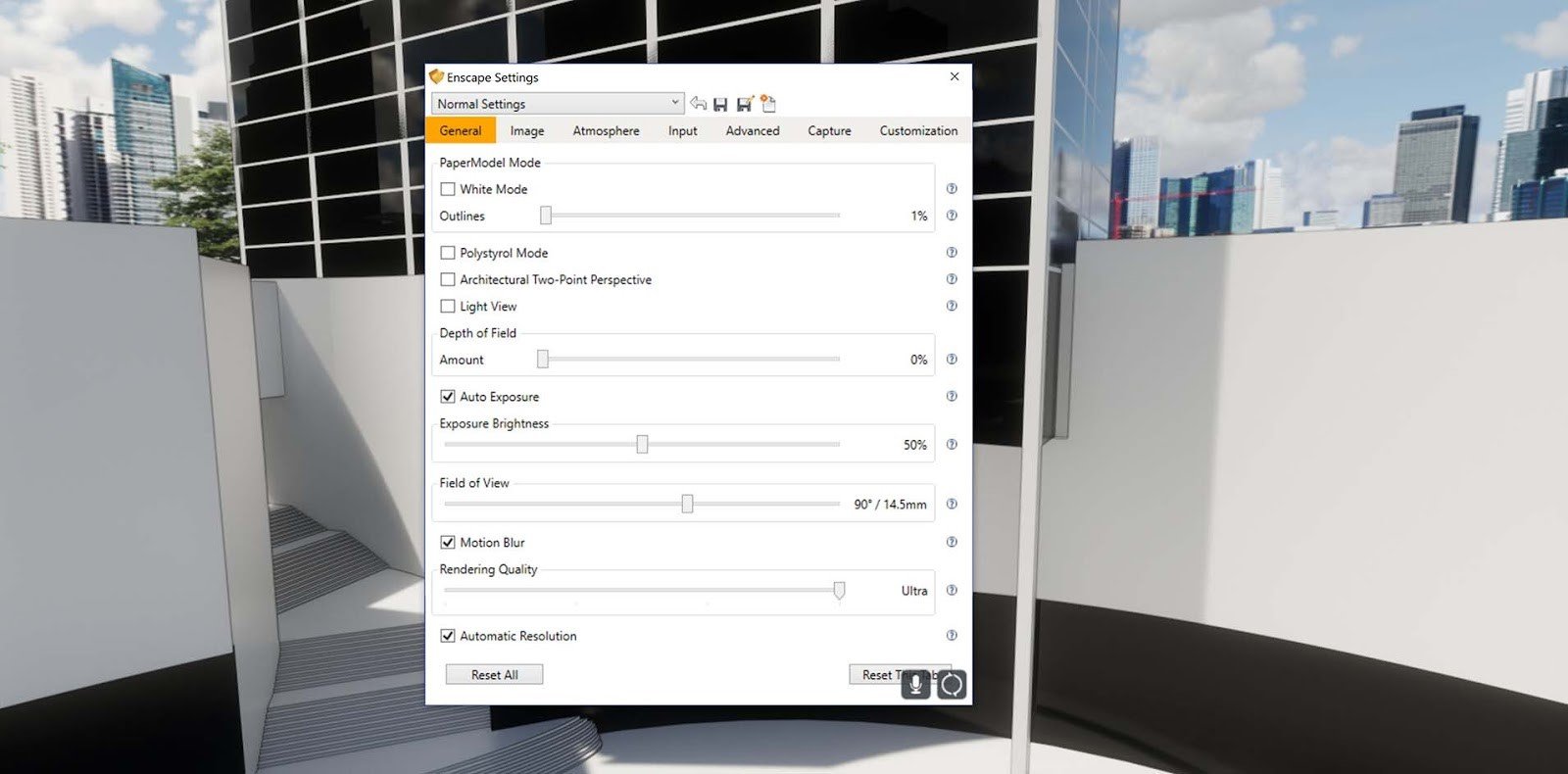The width and height of the screenshot is (1568, 774).
Task: Switch to the Capture tab
Action: tap(829, 130)
